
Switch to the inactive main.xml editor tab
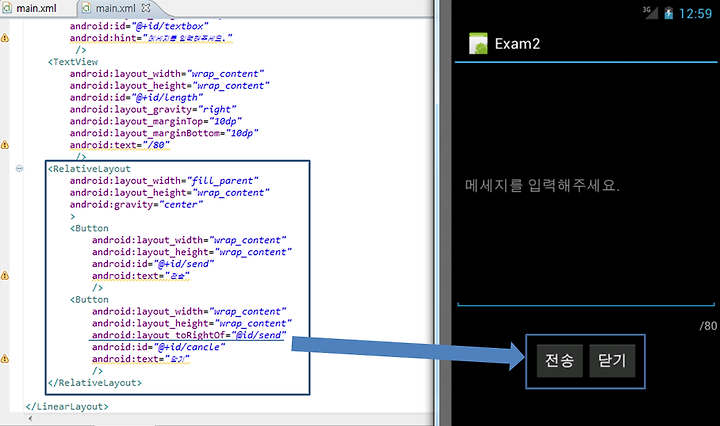(x=31, y=8)
